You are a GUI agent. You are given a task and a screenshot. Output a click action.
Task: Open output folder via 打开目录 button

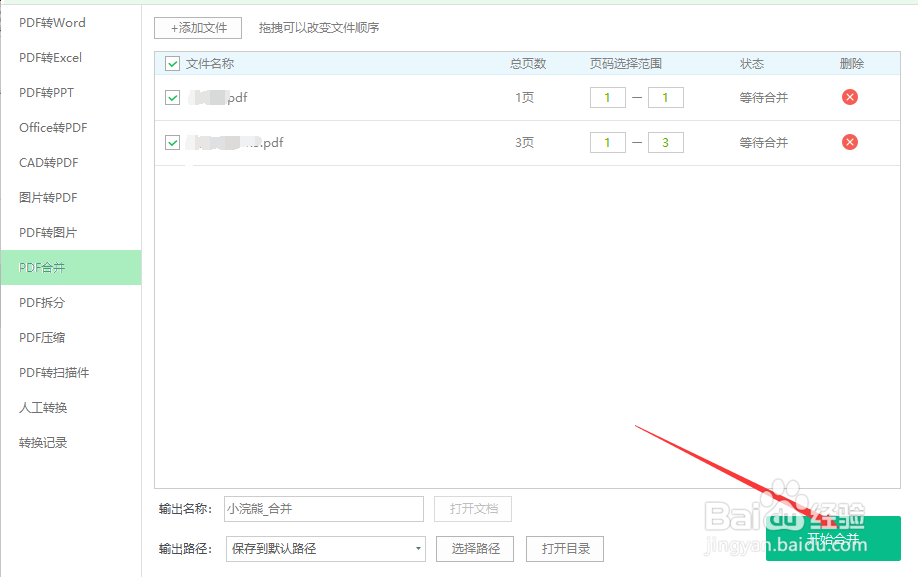pyautogui.click(x=565, y=548)
